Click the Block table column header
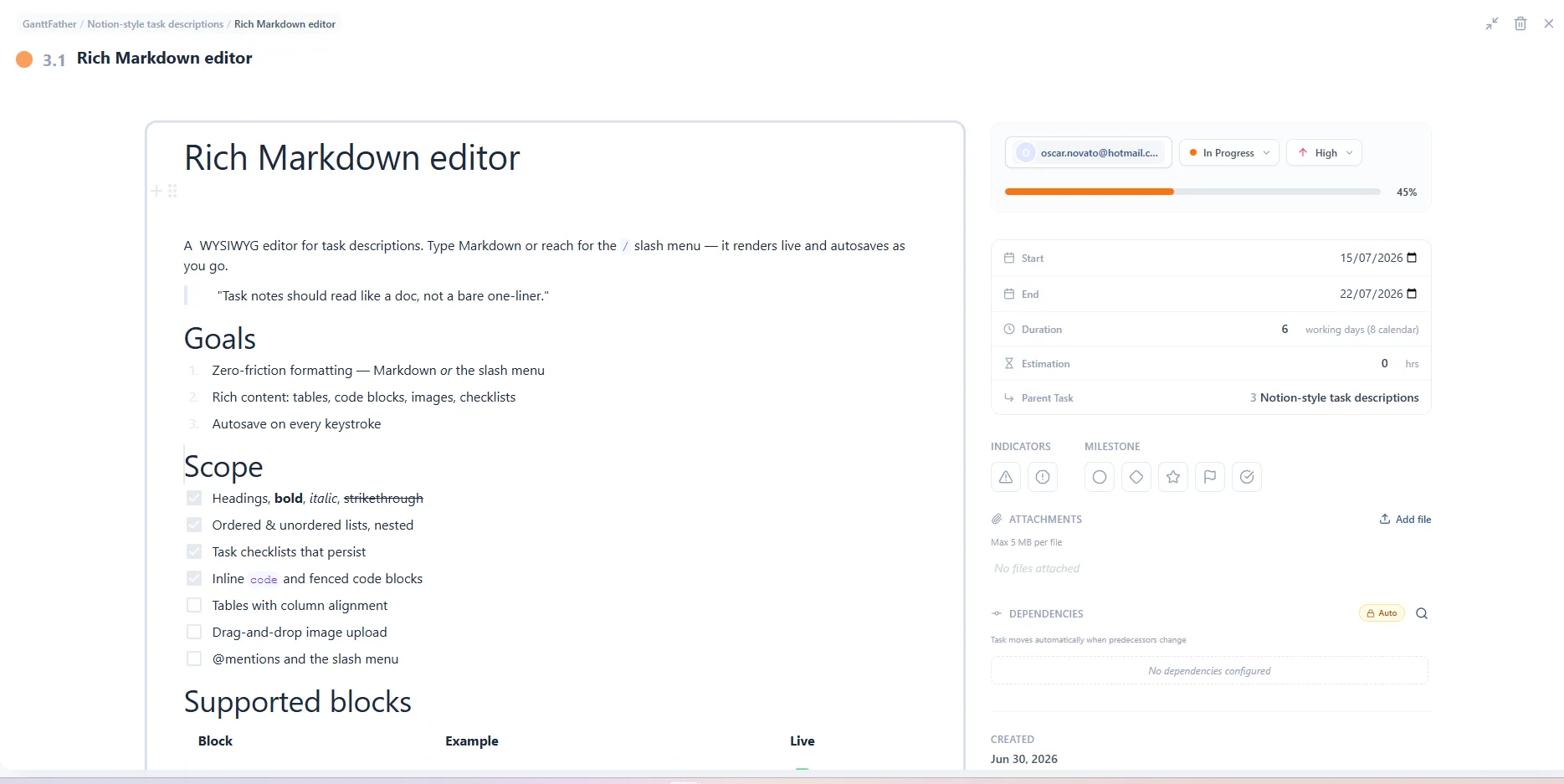 [215, 740]
